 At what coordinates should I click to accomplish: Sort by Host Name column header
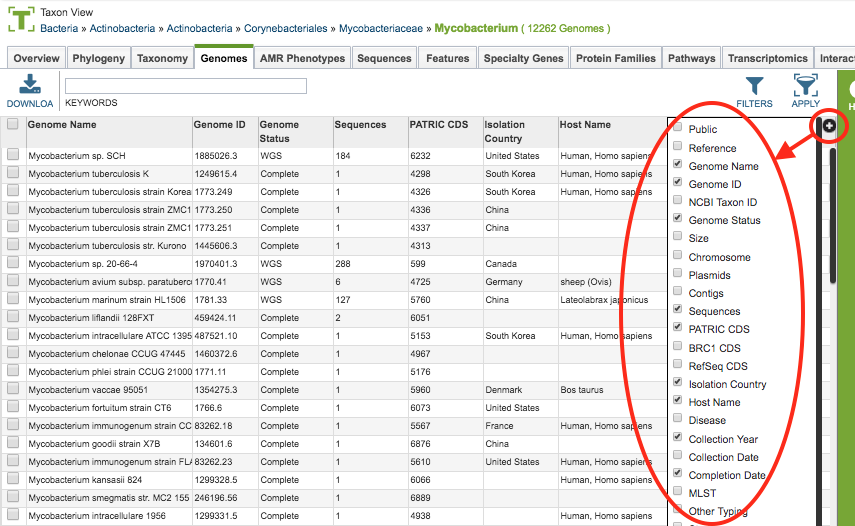click(612, 131)
